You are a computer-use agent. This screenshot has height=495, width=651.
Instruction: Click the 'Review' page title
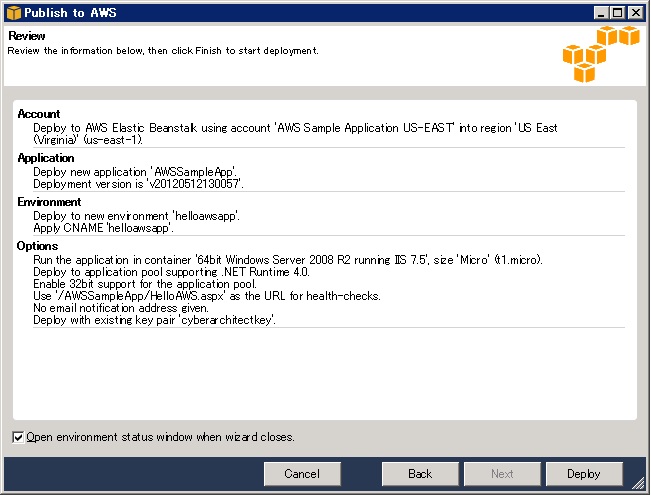click(27, 36)
